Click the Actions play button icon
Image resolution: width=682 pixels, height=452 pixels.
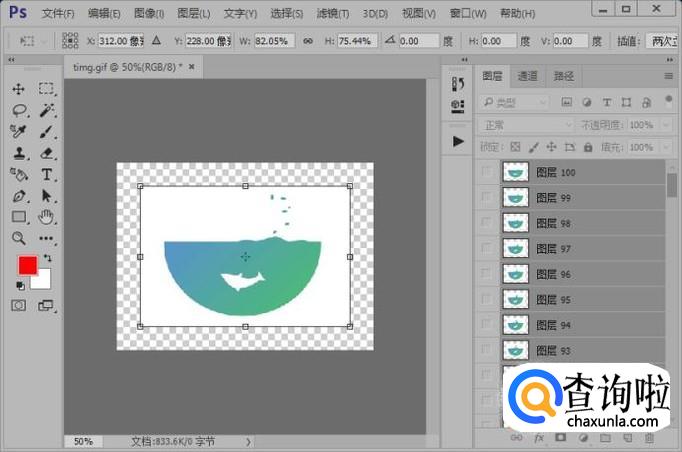[459, 141]
